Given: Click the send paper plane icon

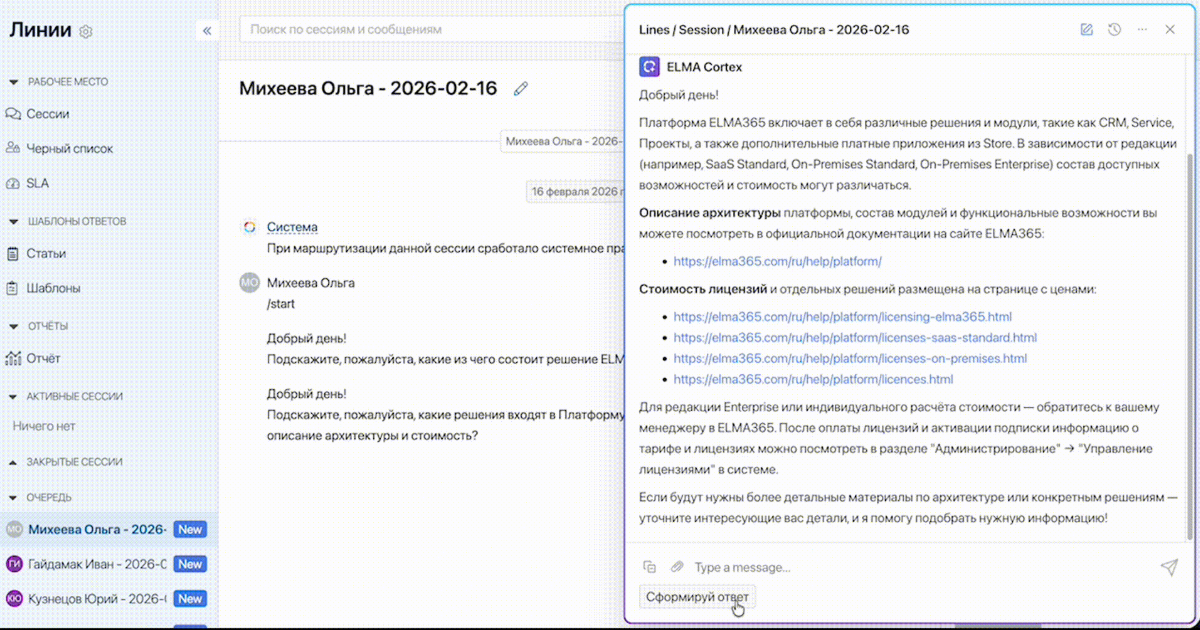Looking at the screenshot, I should click(x=1168, y=567).
